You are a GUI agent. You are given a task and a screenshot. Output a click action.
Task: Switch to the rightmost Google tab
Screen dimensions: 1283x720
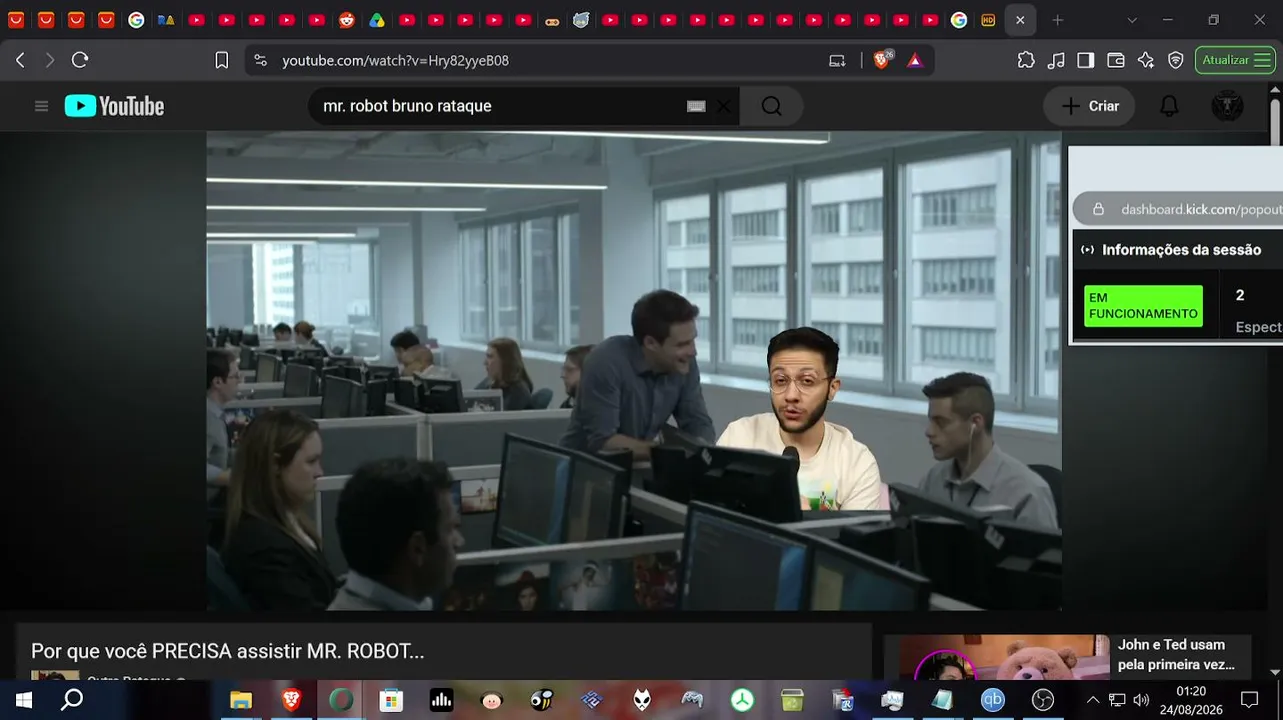[x=959, y=20]
